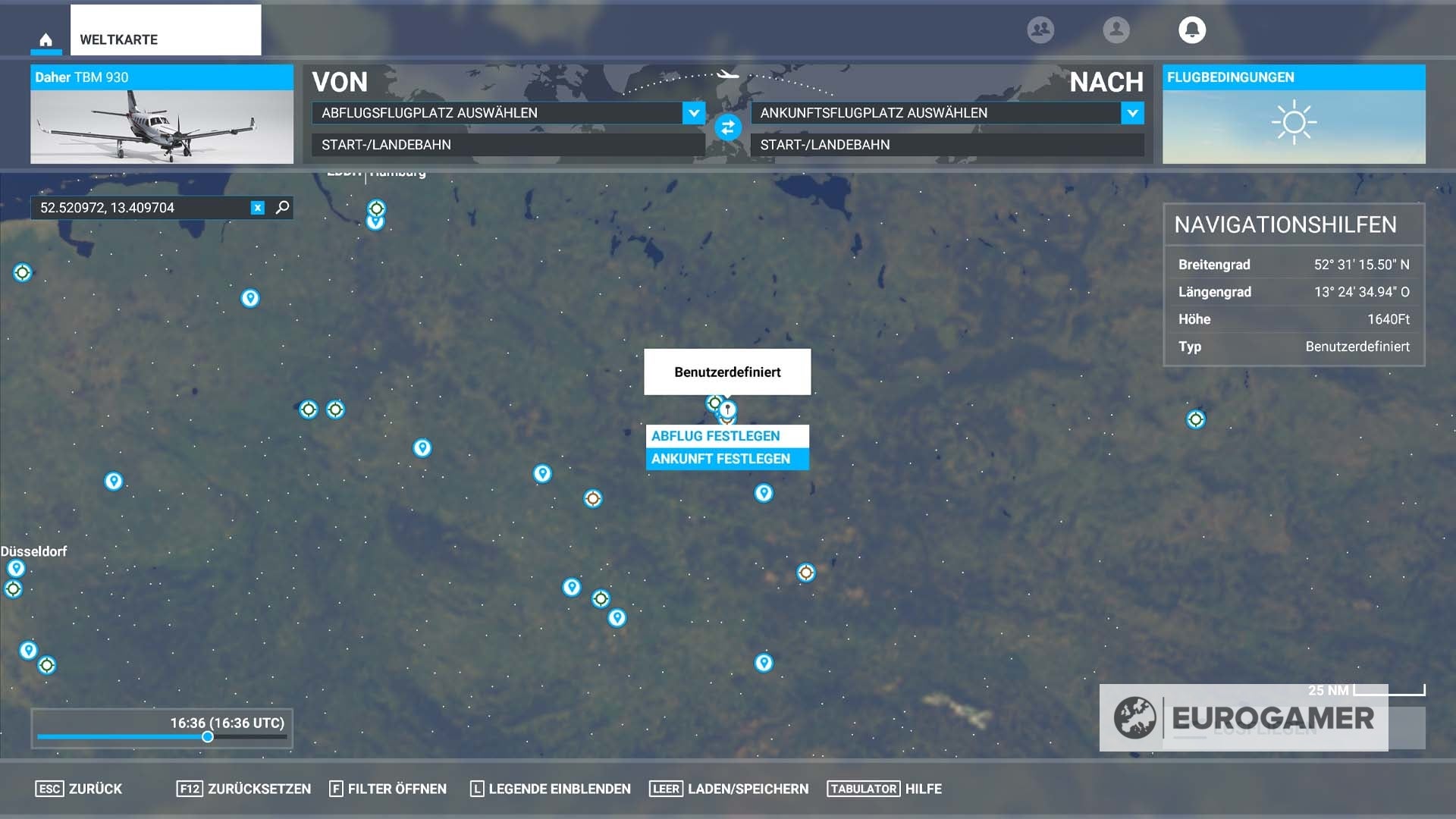This screenshot has width=1456, height=819.
Task: Click the Breitengrad value 52° 31' 15.50" N
Action: pos(1361,265)
